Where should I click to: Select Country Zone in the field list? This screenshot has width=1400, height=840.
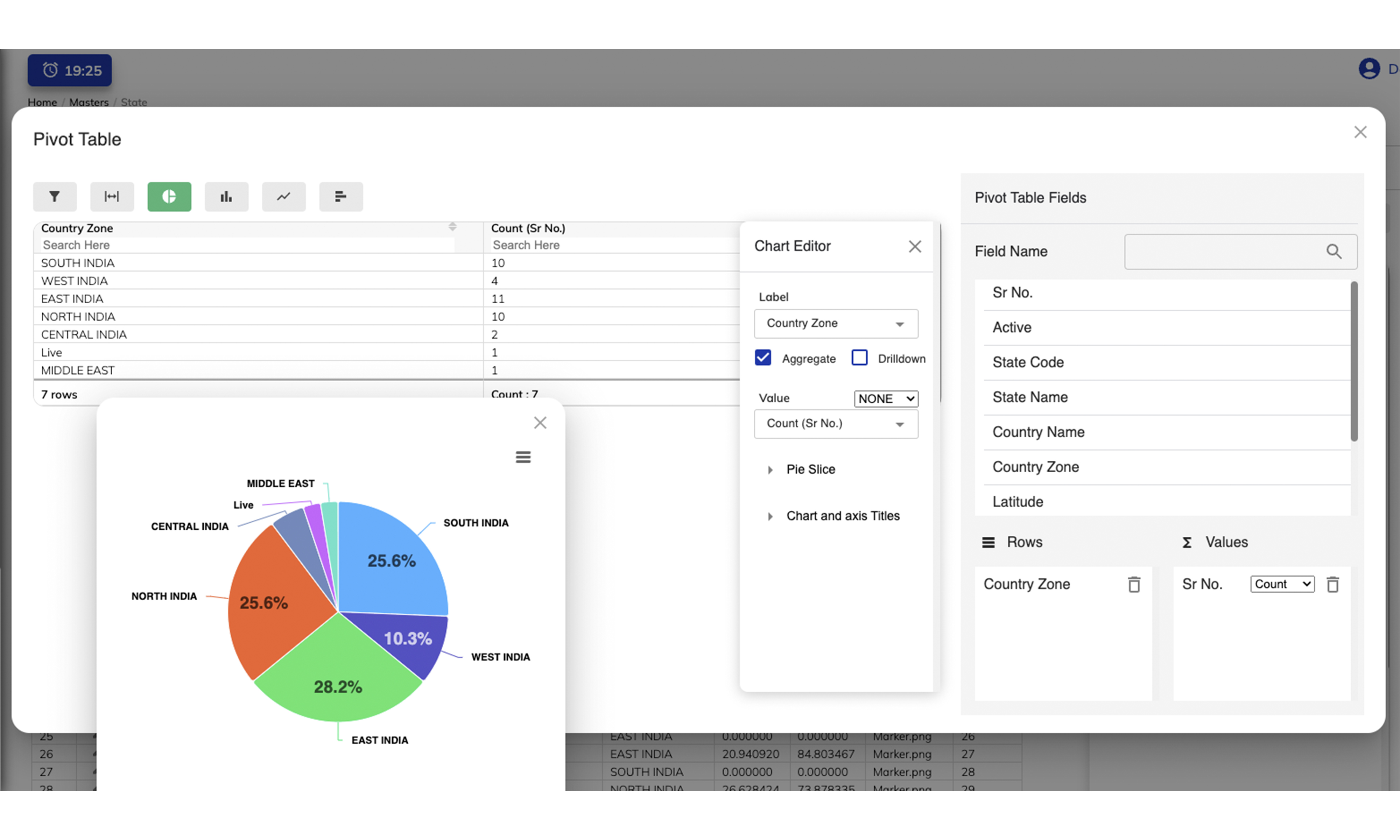[x=1167, y=467]
